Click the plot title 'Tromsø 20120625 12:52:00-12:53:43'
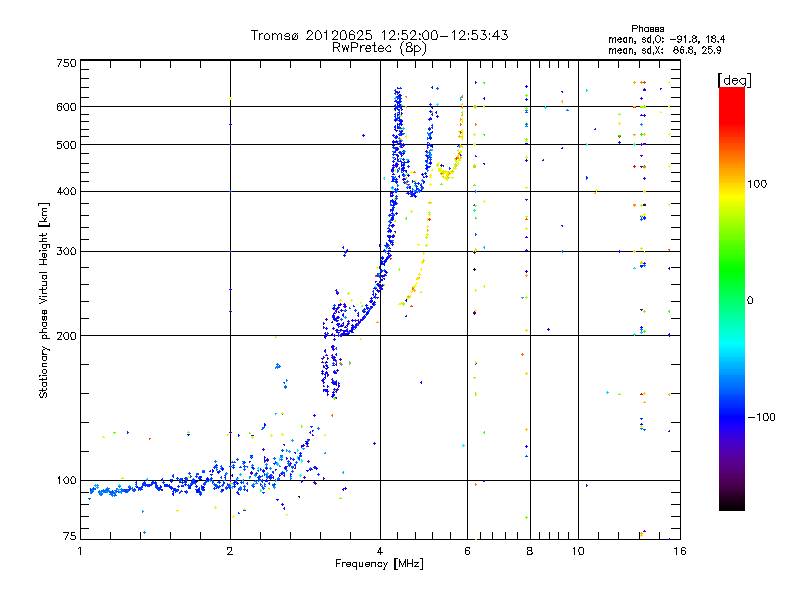 pos(379,35)
